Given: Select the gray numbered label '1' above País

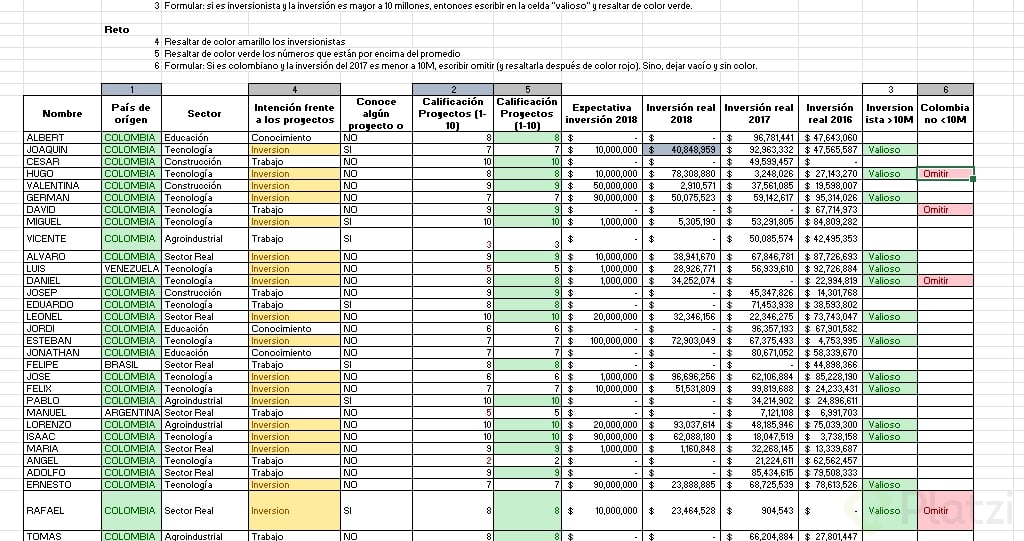Looking at the screenshot, I should (x=131, y=90).
